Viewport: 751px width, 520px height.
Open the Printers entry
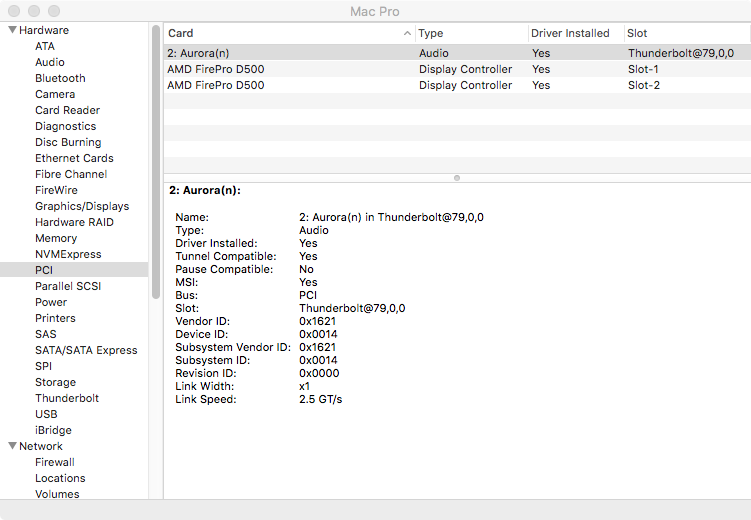click(55, 318)
